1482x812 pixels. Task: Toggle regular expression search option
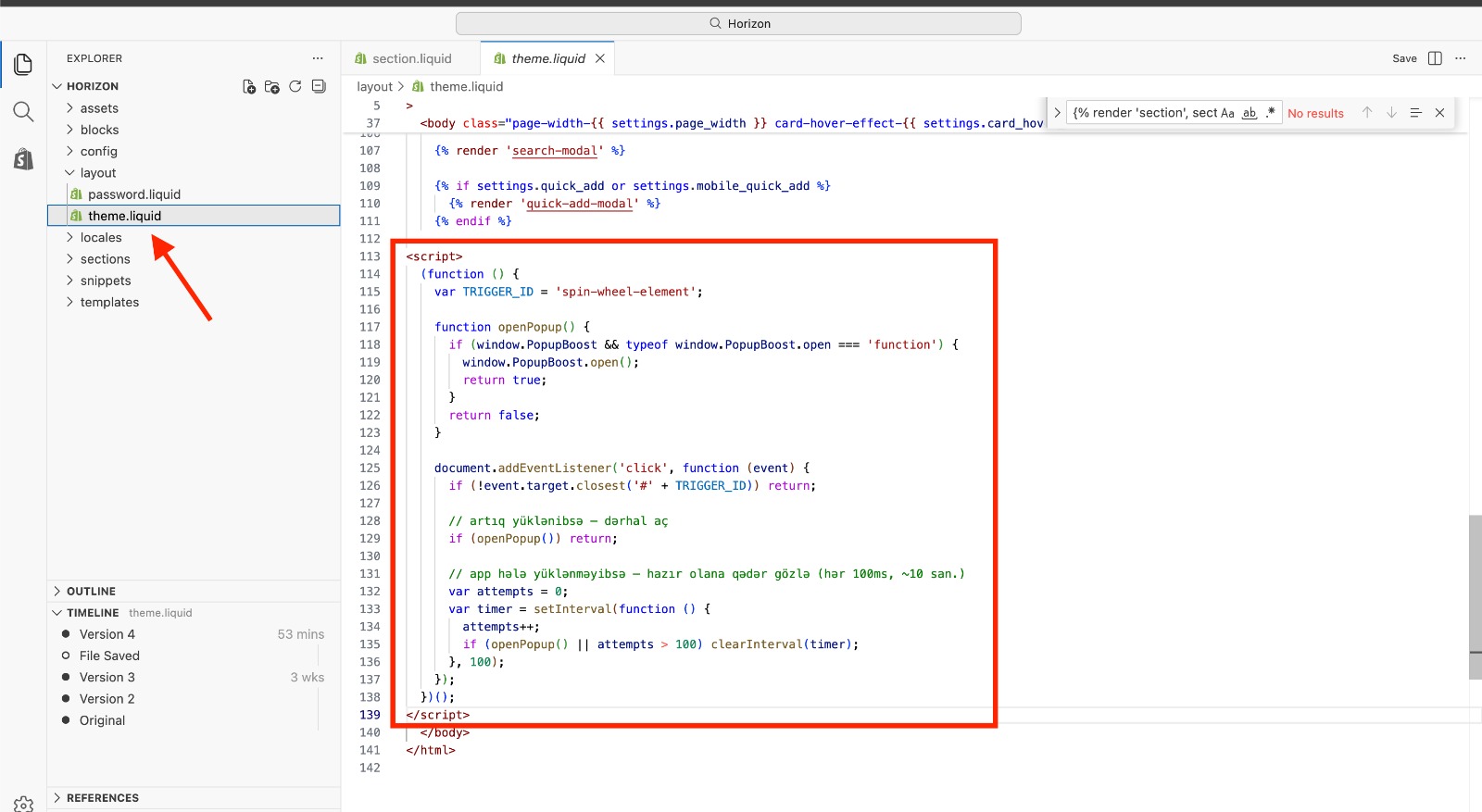[1271, 113]
